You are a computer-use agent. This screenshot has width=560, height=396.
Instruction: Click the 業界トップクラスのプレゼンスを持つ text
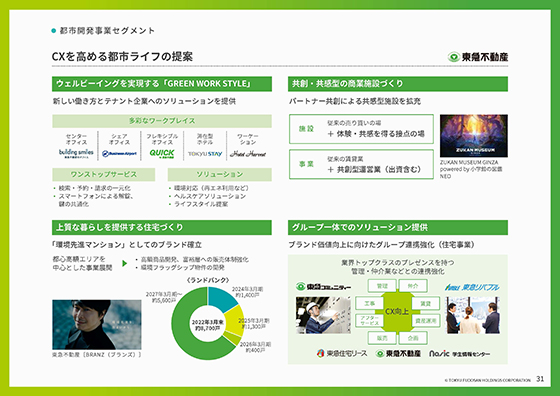[398, 263]
